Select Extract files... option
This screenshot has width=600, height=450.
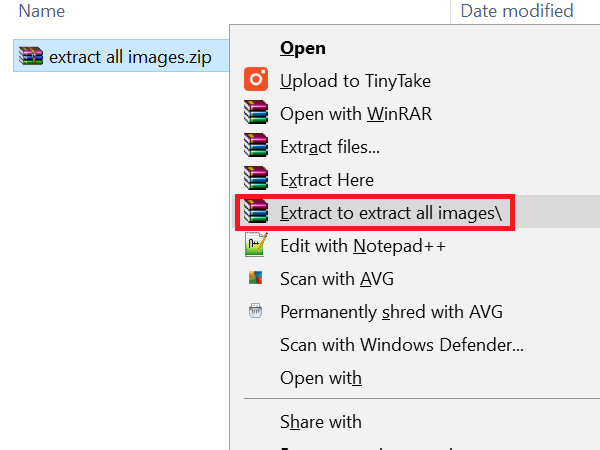pyautogui.click(x=330, y=146)
